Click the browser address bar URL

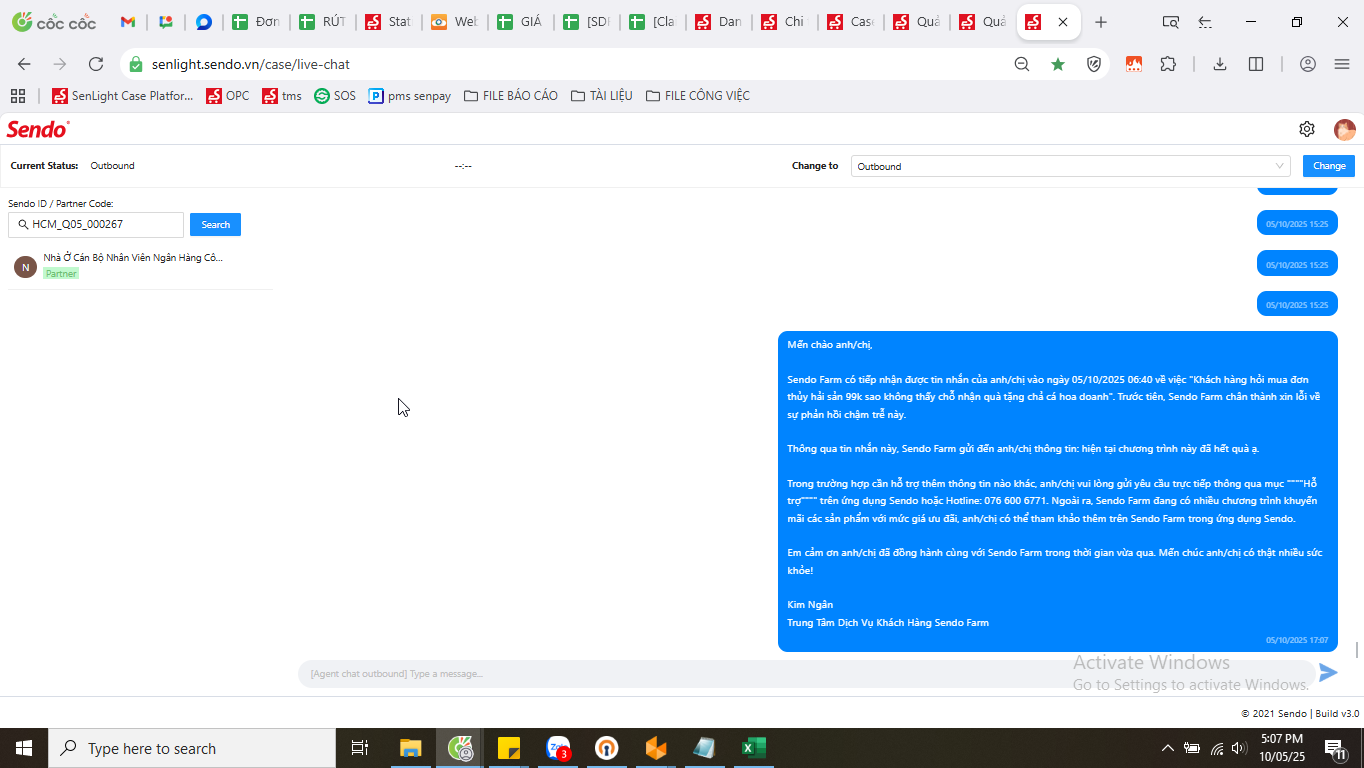click(x=251, y=64)
